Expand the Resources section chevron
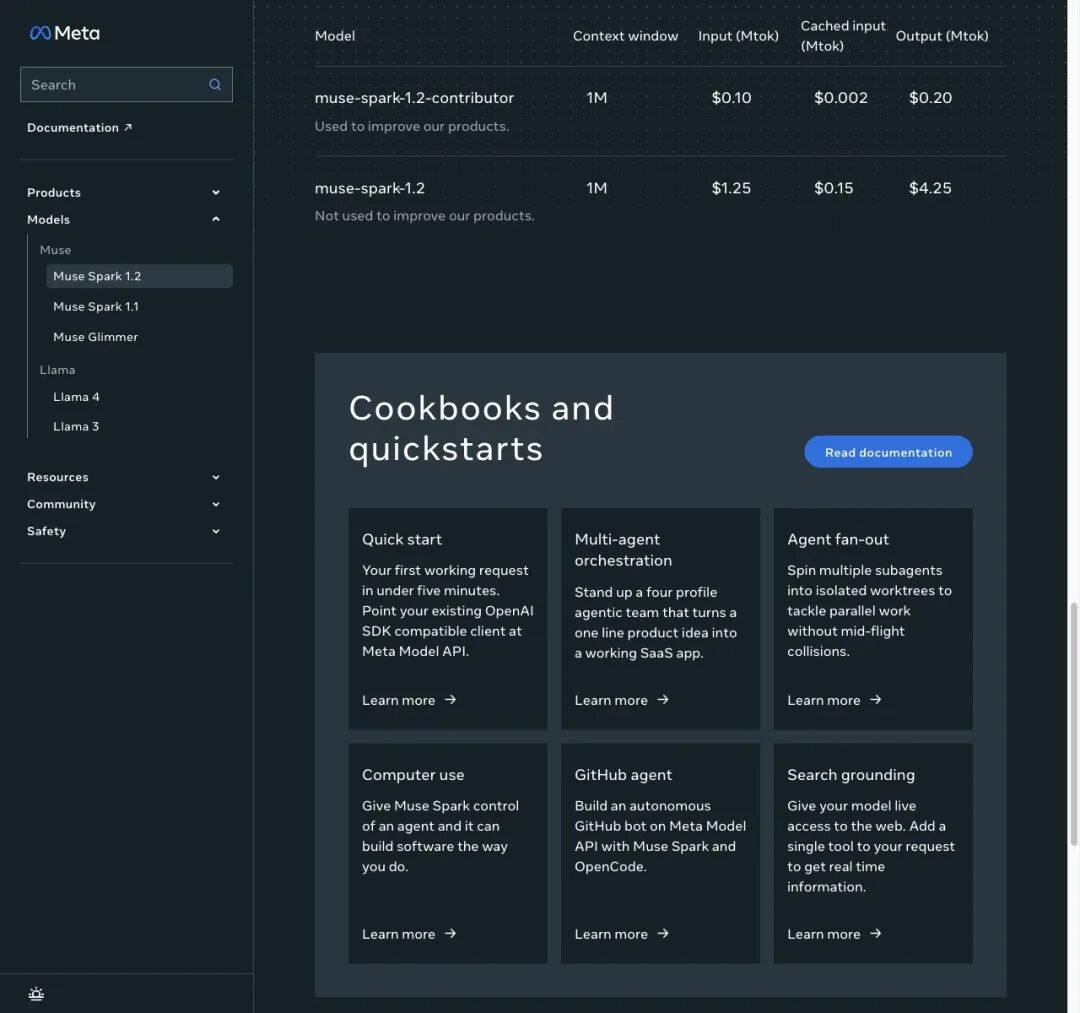 [216, 477]
